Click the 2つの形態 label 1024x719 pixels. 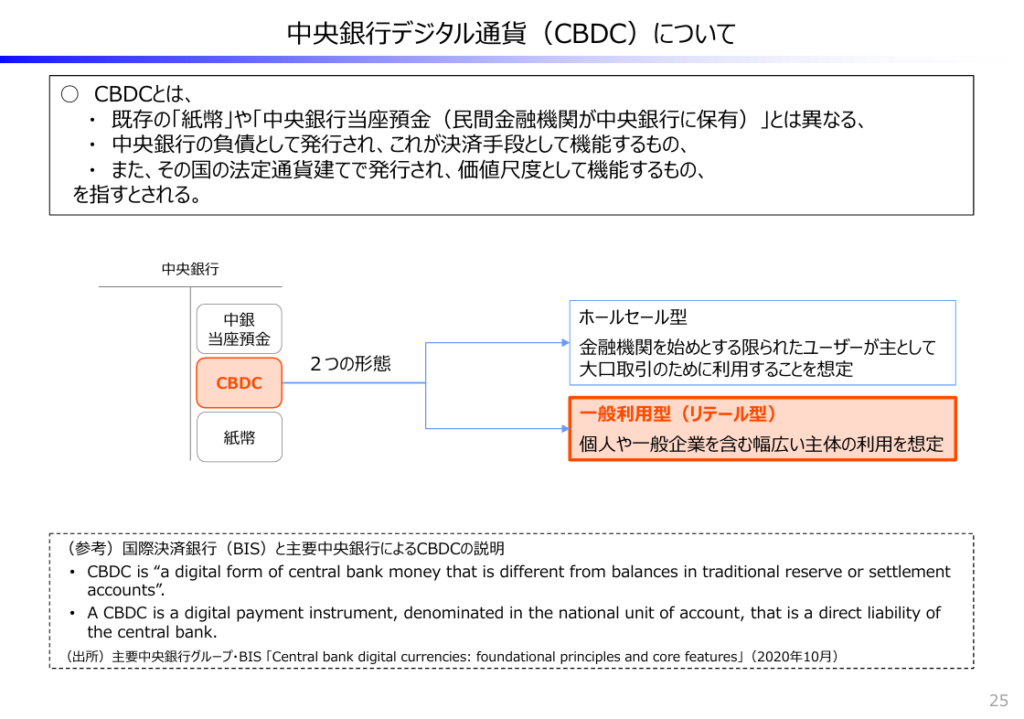pos(350,364)
